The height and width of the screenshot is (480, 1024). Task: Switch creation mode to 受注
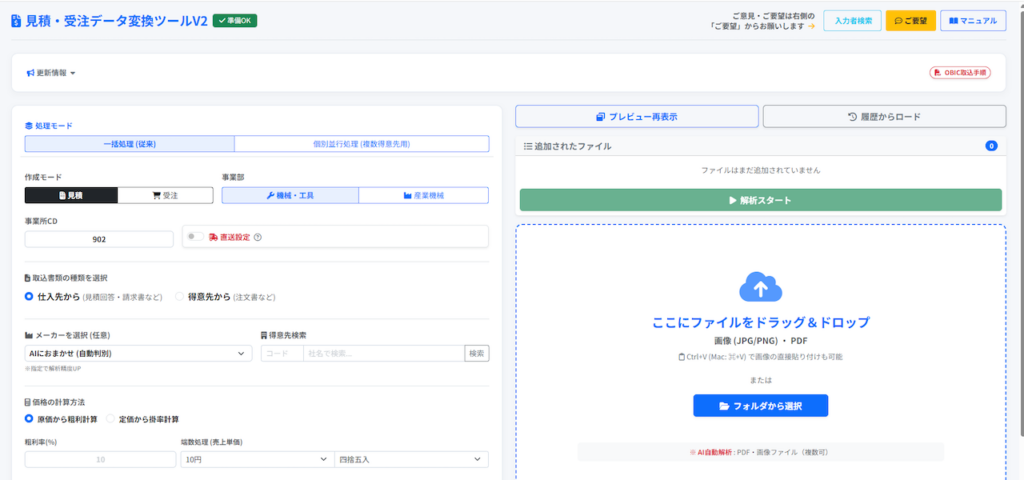tap(166, 195)
